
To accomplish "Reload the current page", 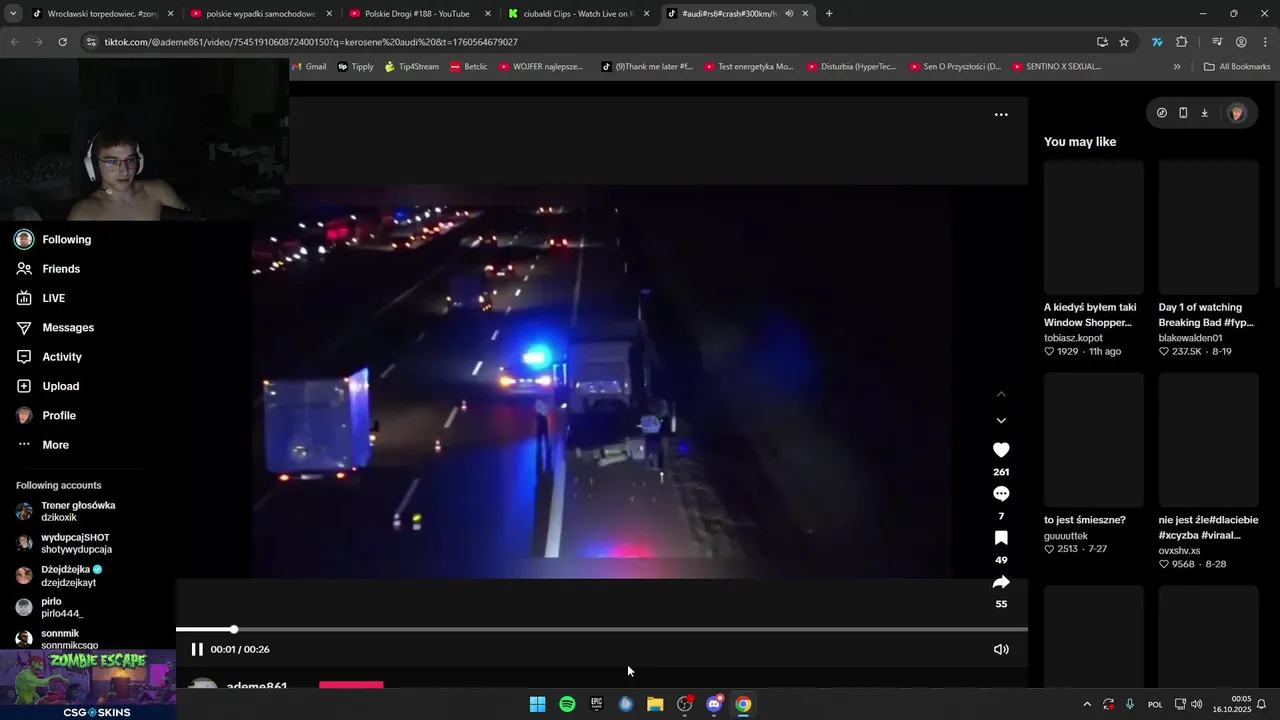I will point(62,42).
